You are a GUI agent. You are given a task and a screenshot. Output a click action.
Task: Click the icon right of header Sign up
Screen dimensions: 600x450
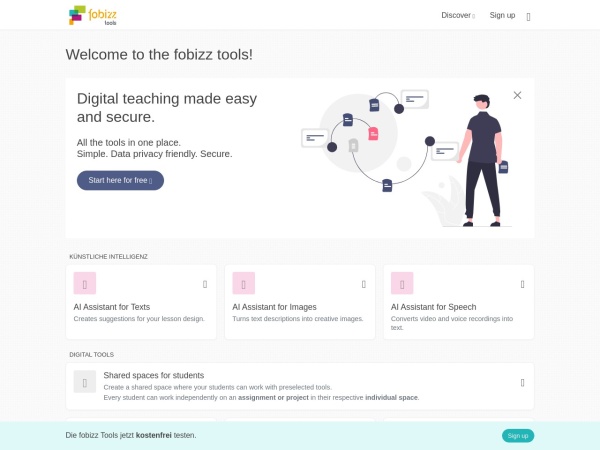click(528, 16)
